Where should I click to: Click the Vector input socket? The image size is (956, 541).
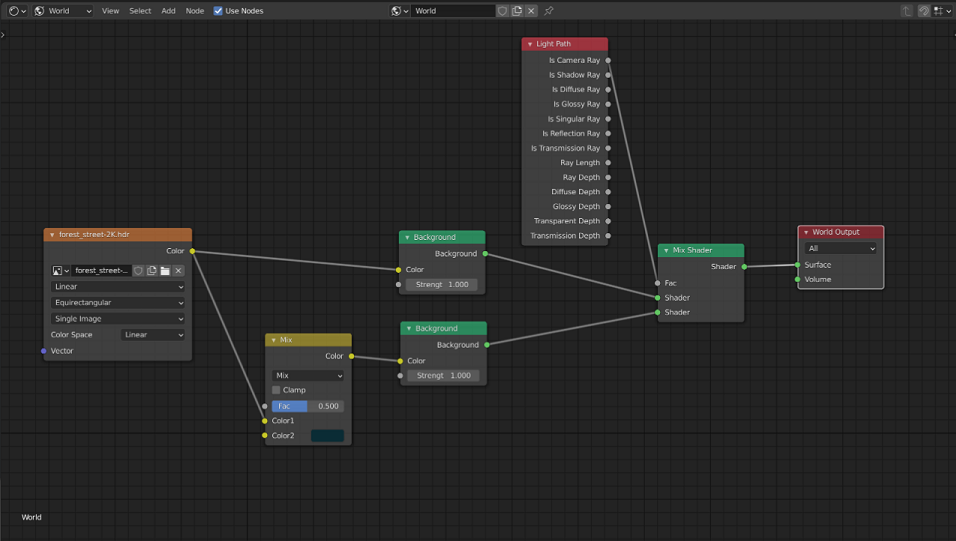click(x=43, y=351)
